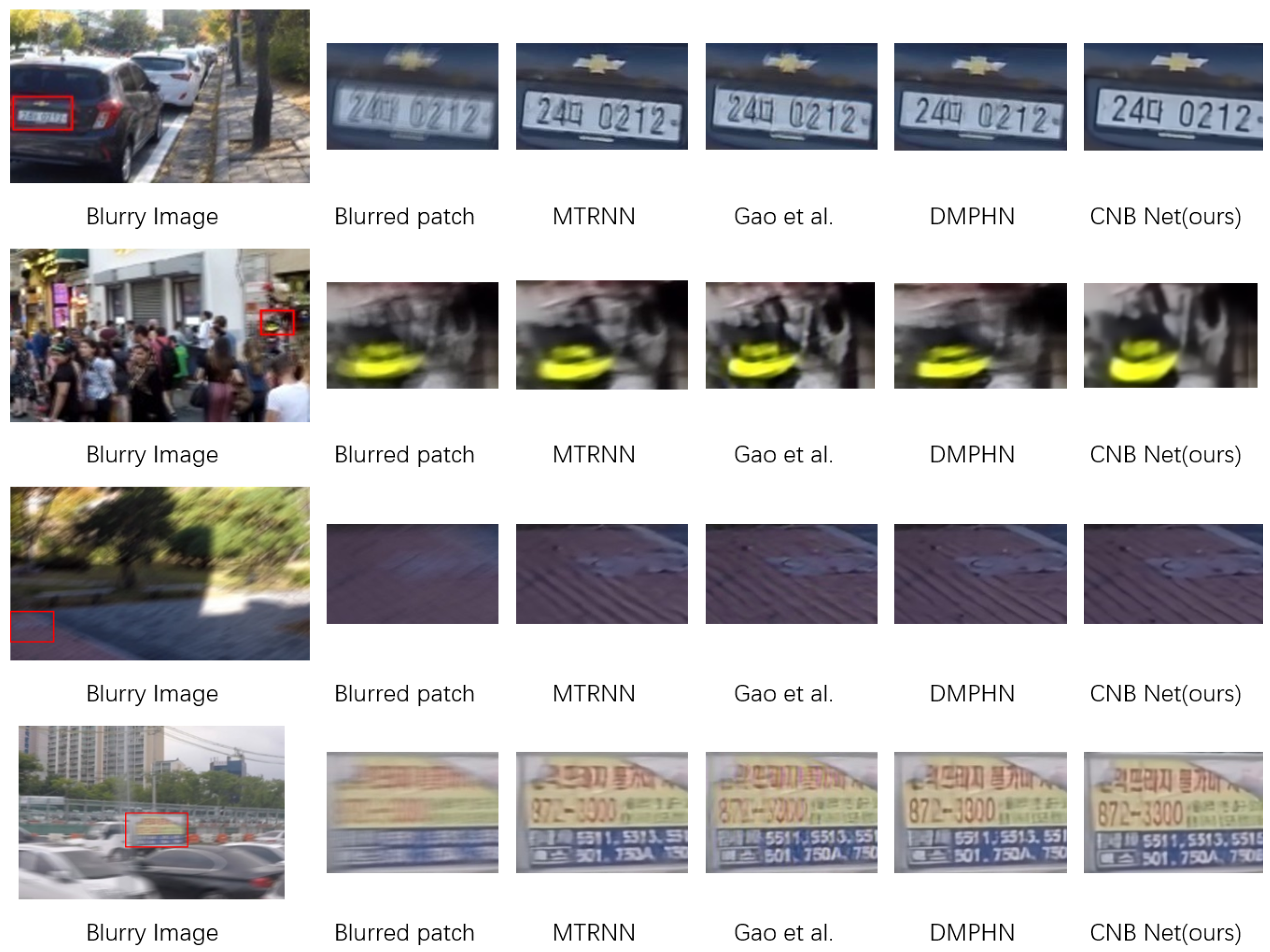Open the blurred license plate patch
Image resolution: width=1270 pixels, height=952 pixels.
(412, 96)
